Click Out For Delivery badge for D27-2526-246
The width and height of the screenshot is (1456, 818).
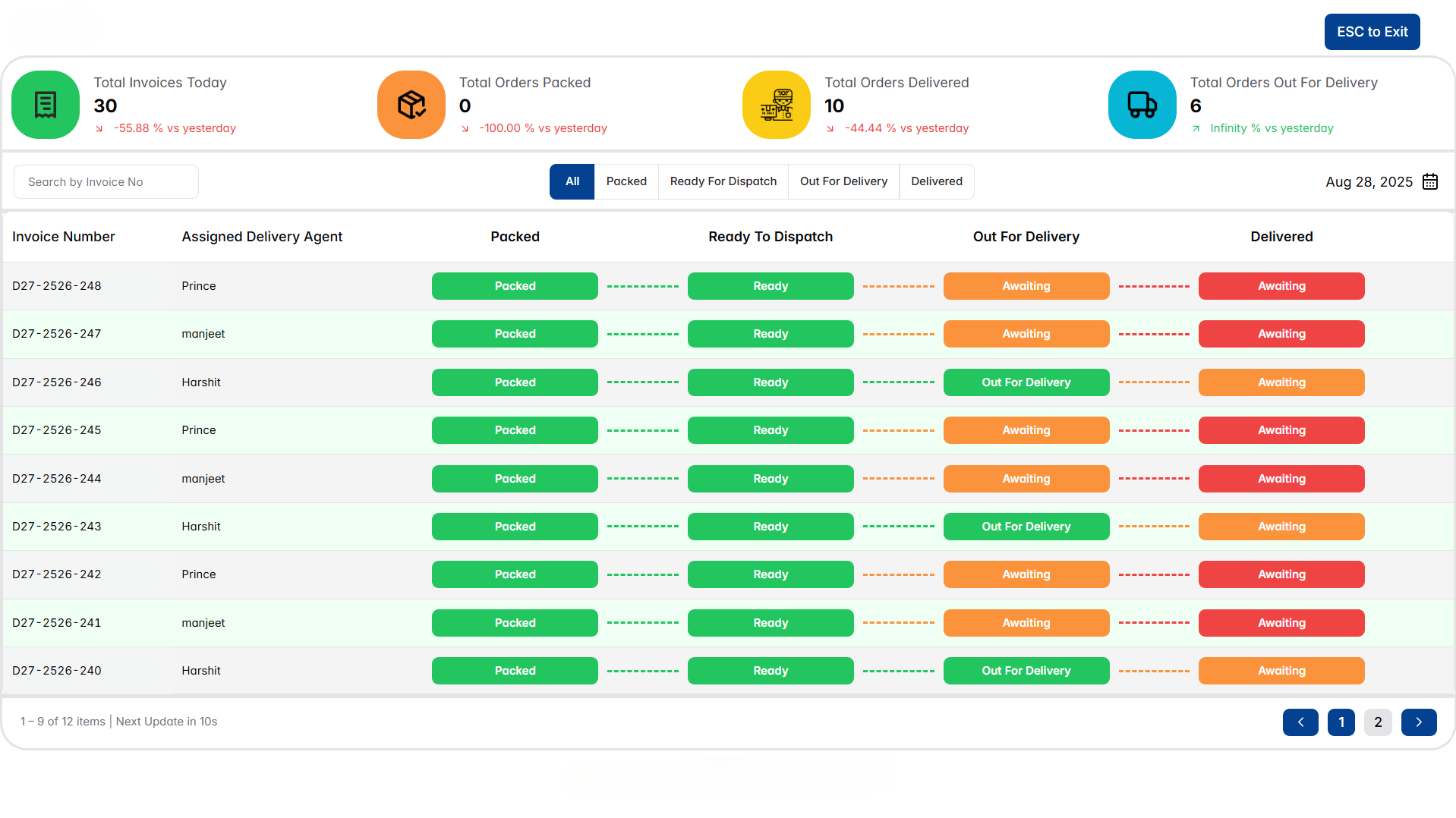[x=1026, y=382]
